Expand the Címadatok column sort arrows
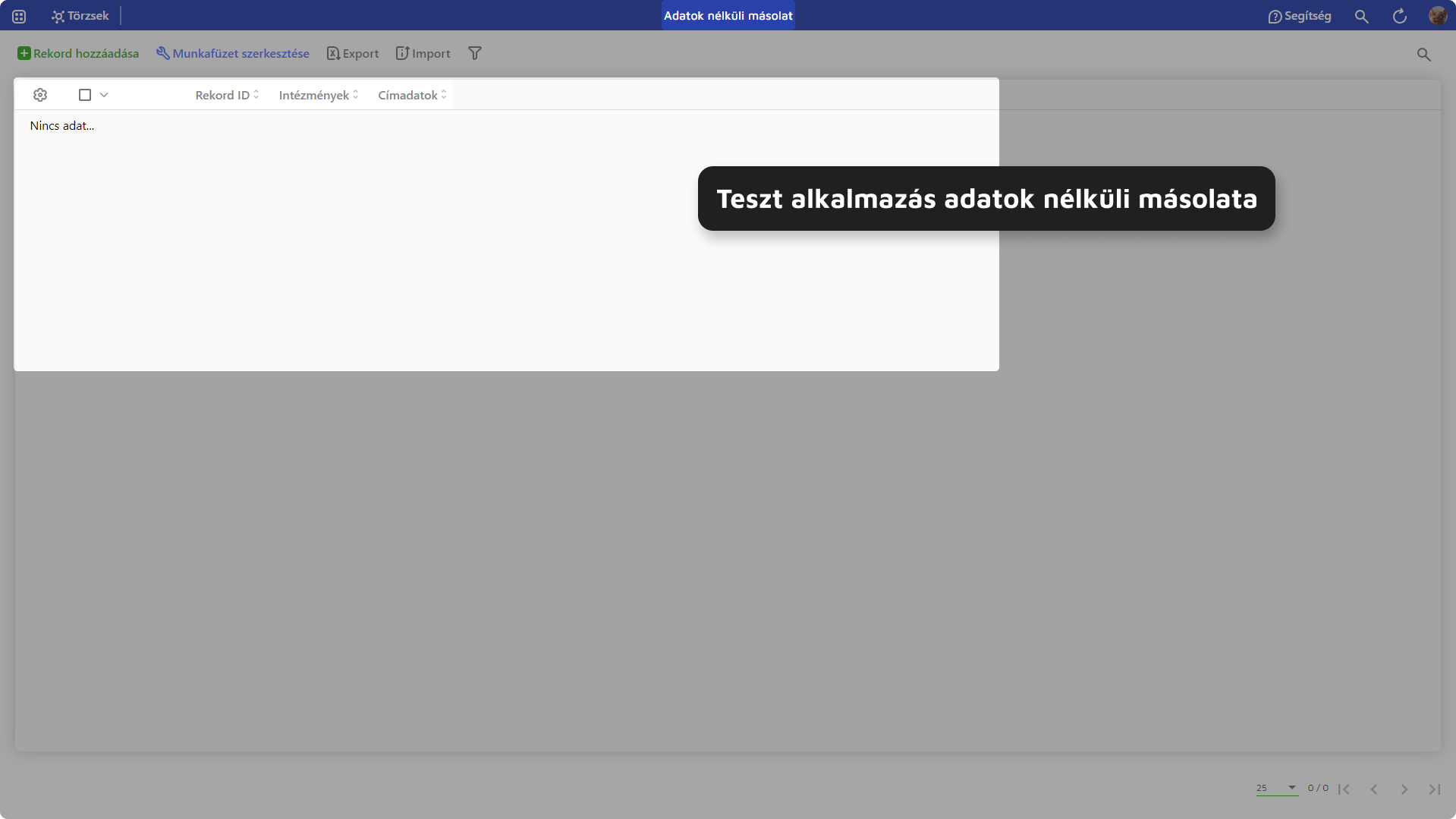 (443, 94)
